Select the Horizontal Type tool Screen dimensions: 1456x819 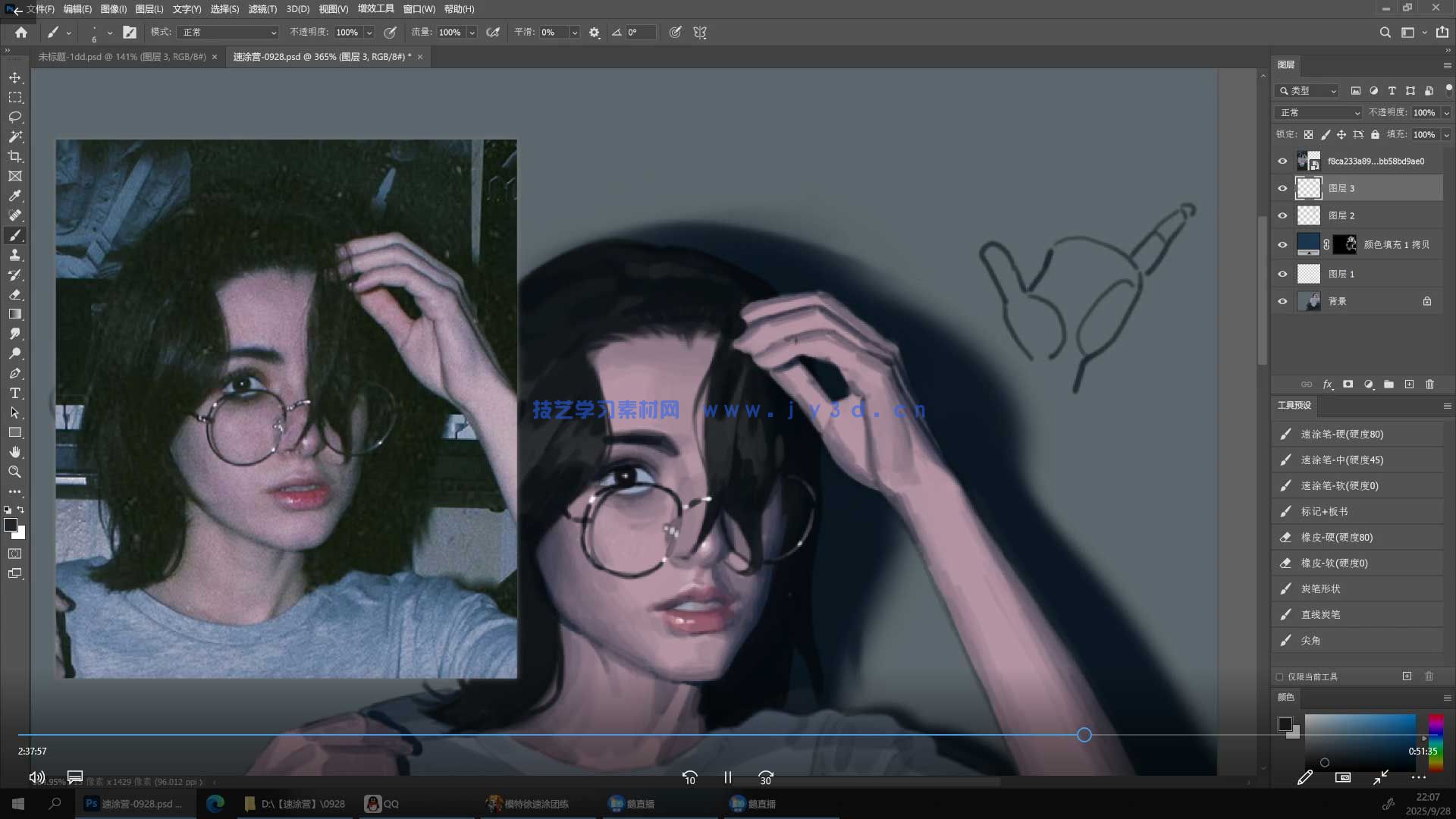14,393
